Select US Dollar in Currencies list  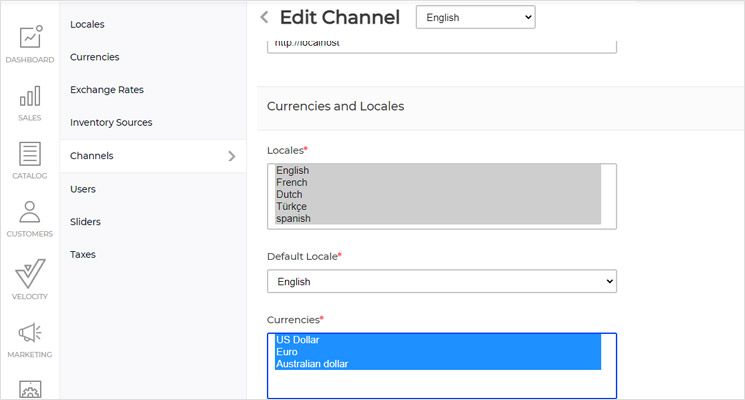[x=438, y=340]
